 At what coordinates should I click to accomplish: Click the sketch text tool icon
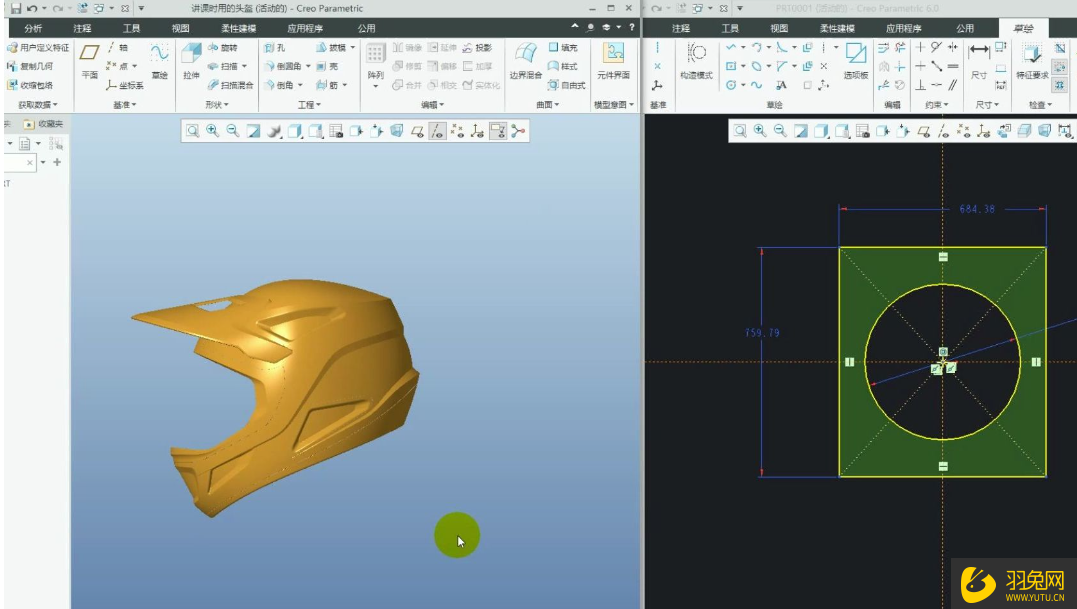(781, 85)
